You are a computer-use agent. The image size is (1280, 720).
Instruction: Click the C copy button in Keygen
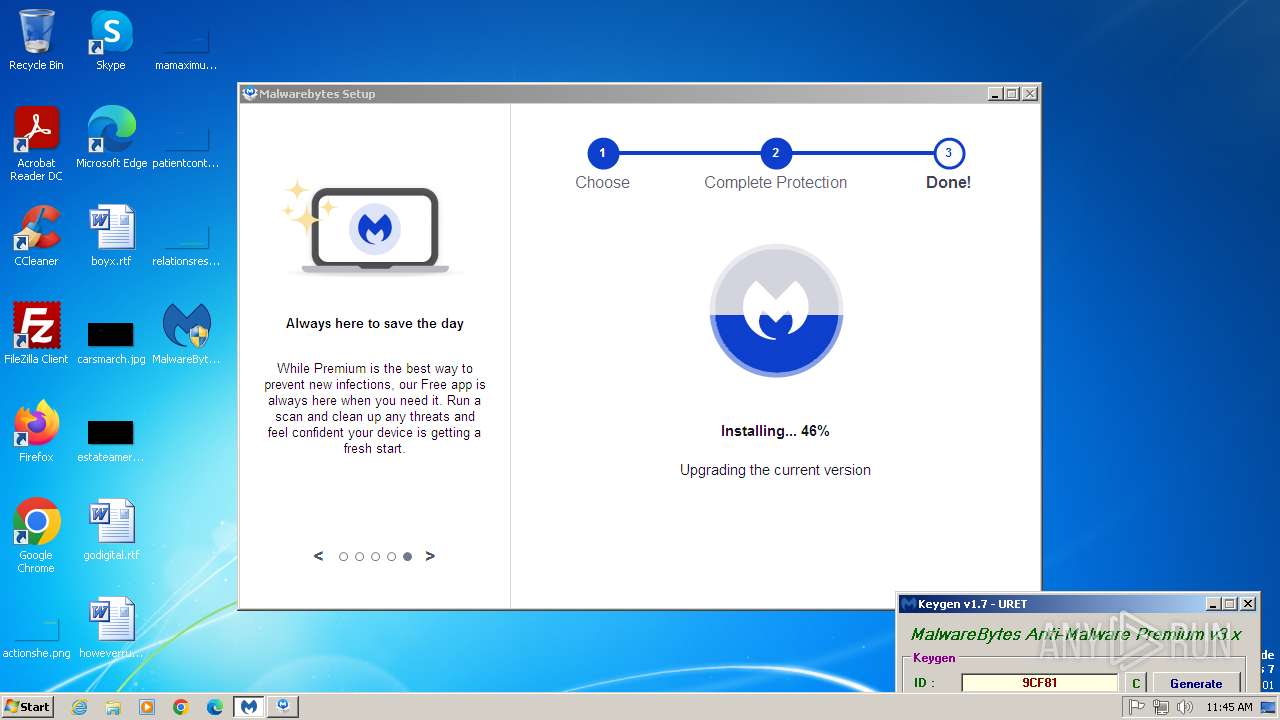1135,683
